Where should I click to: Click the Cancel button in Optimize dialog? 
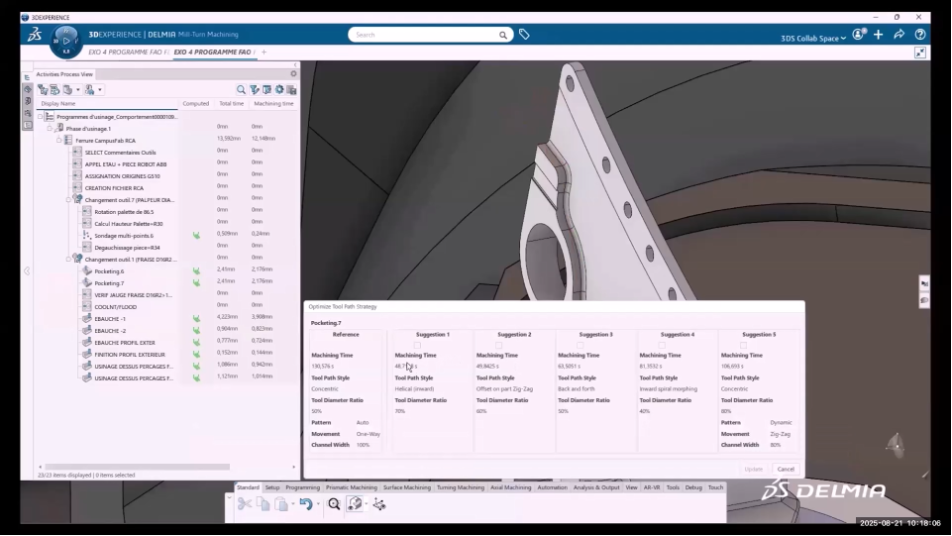click(786, 469)
